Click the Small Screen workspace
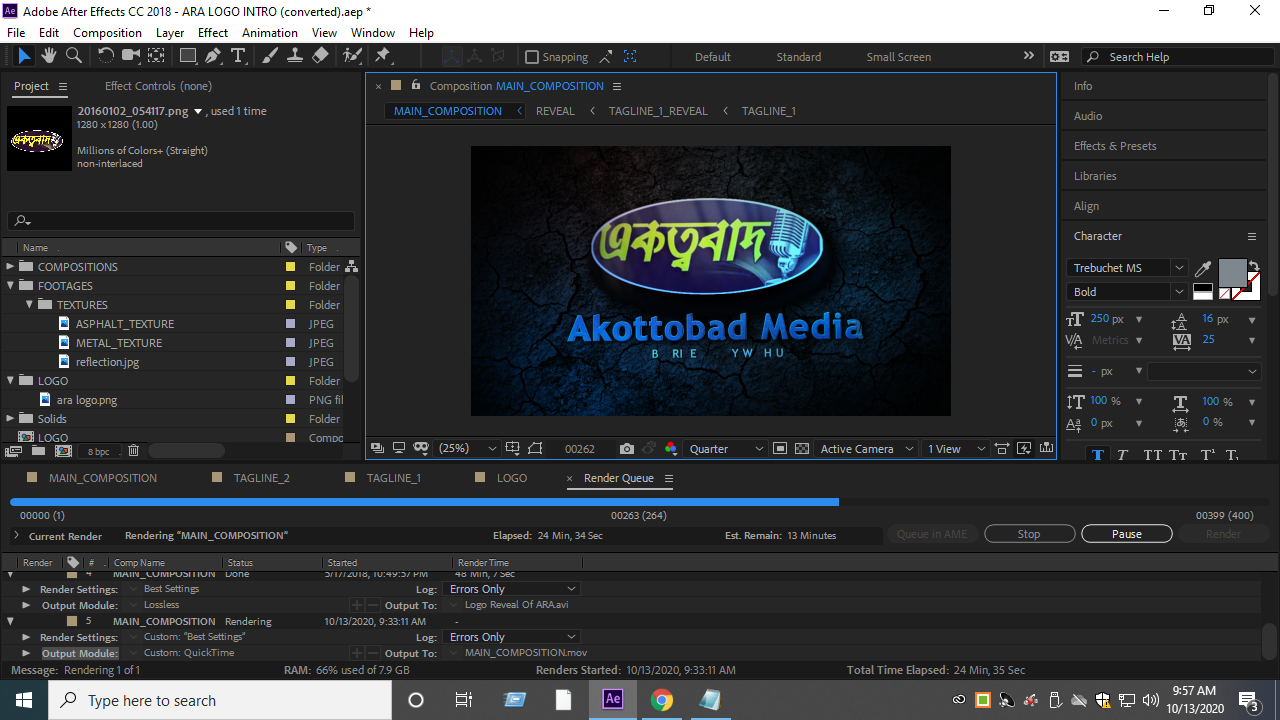 tap(899, 57)
